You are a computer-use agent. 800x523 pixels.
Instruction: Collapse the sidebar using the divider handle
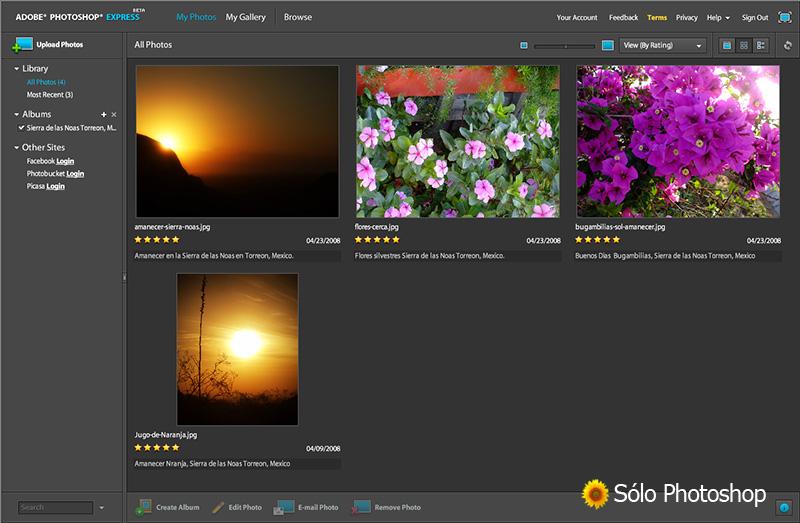coord(124,278)
